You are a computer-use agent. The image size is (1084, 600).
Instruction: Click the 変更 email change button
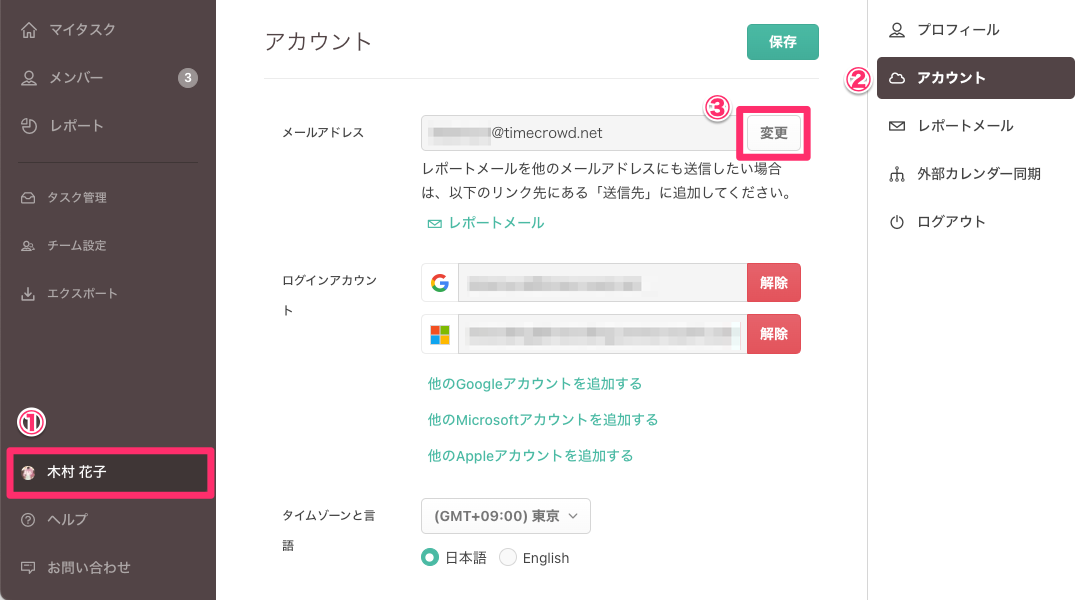(774, 133)
